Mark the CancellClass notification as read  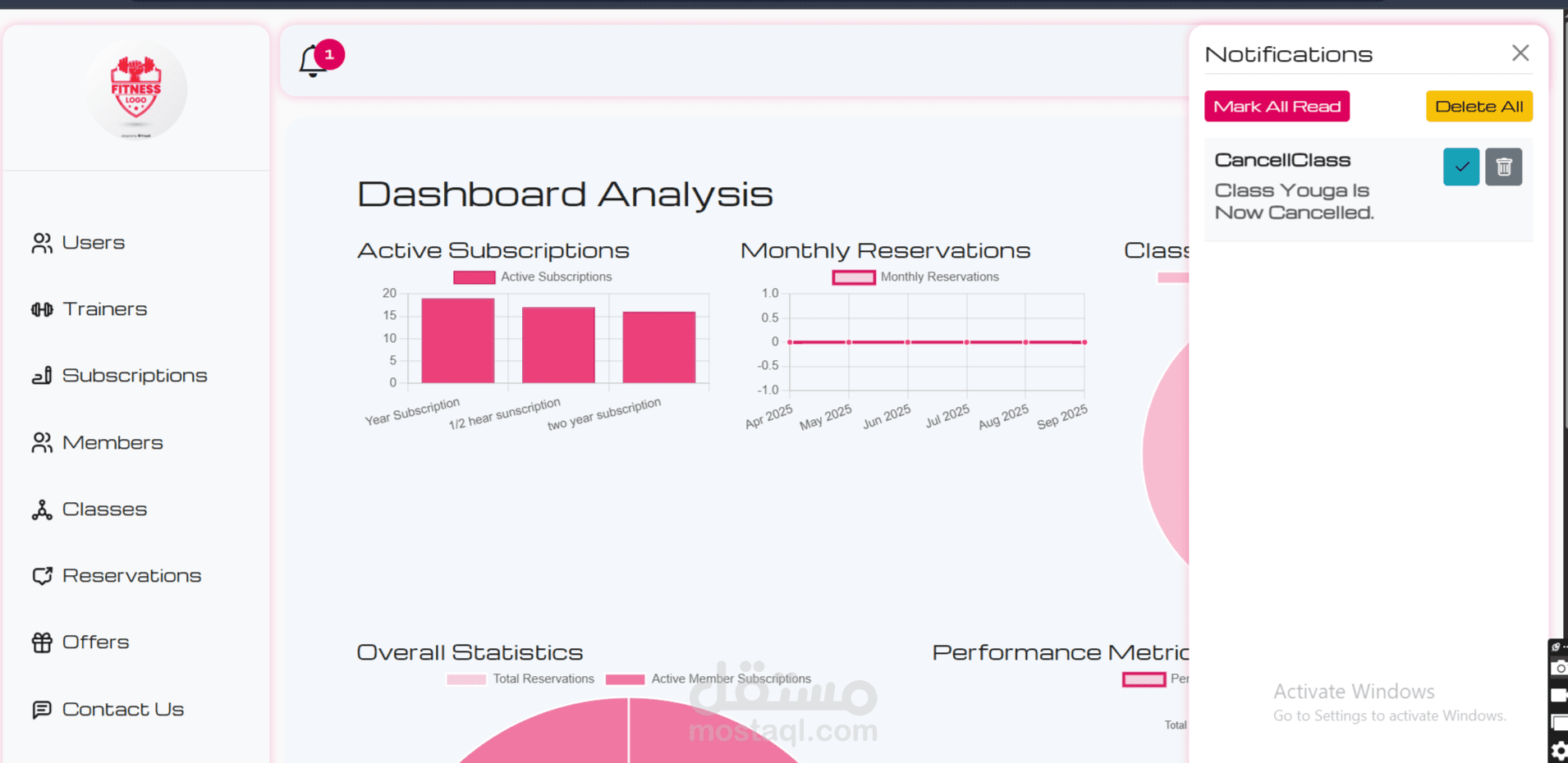pos(1460,167)
